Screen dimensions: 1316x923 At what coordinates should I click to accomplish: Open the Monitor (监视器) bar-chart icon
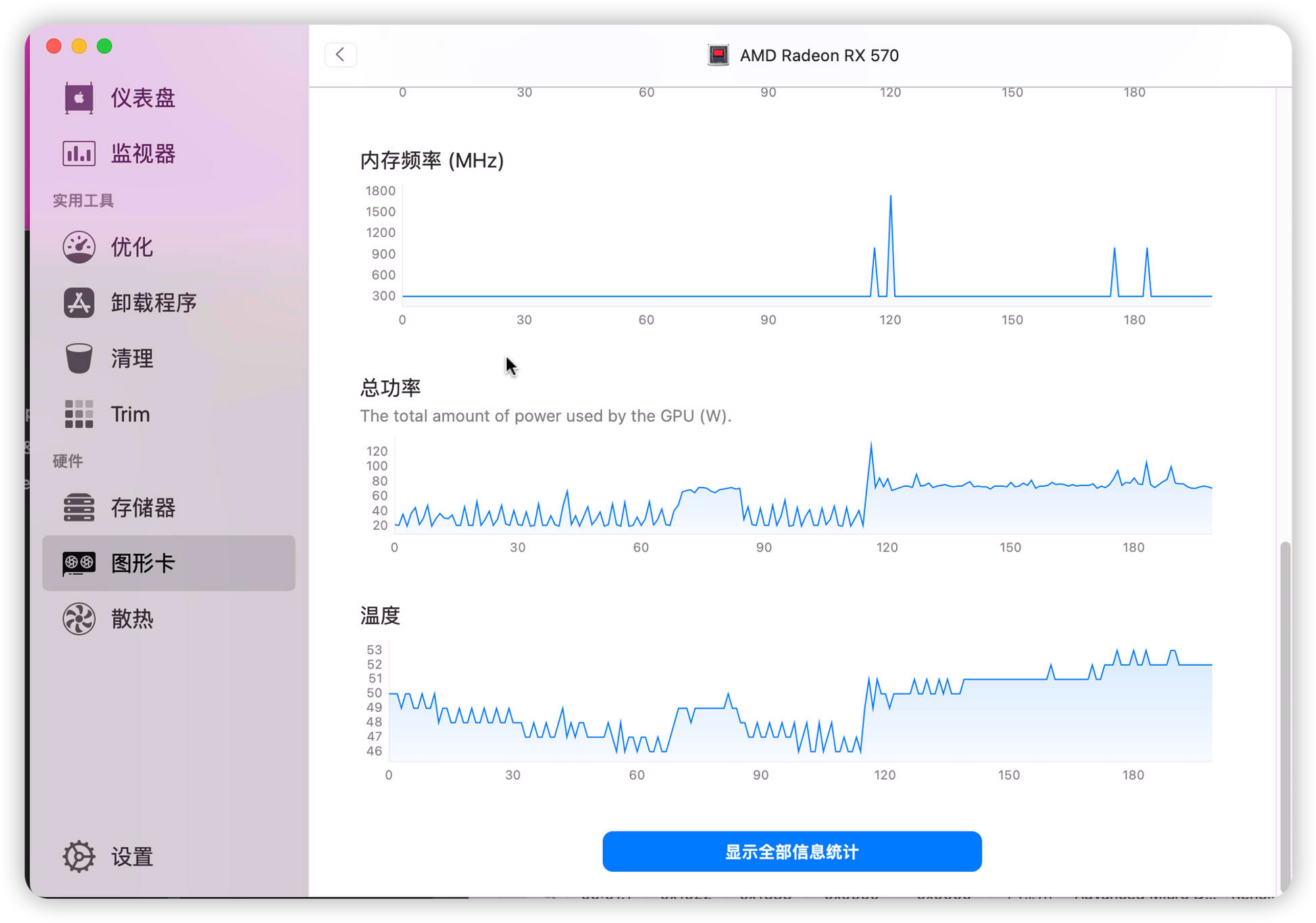[x=78, y=154]
